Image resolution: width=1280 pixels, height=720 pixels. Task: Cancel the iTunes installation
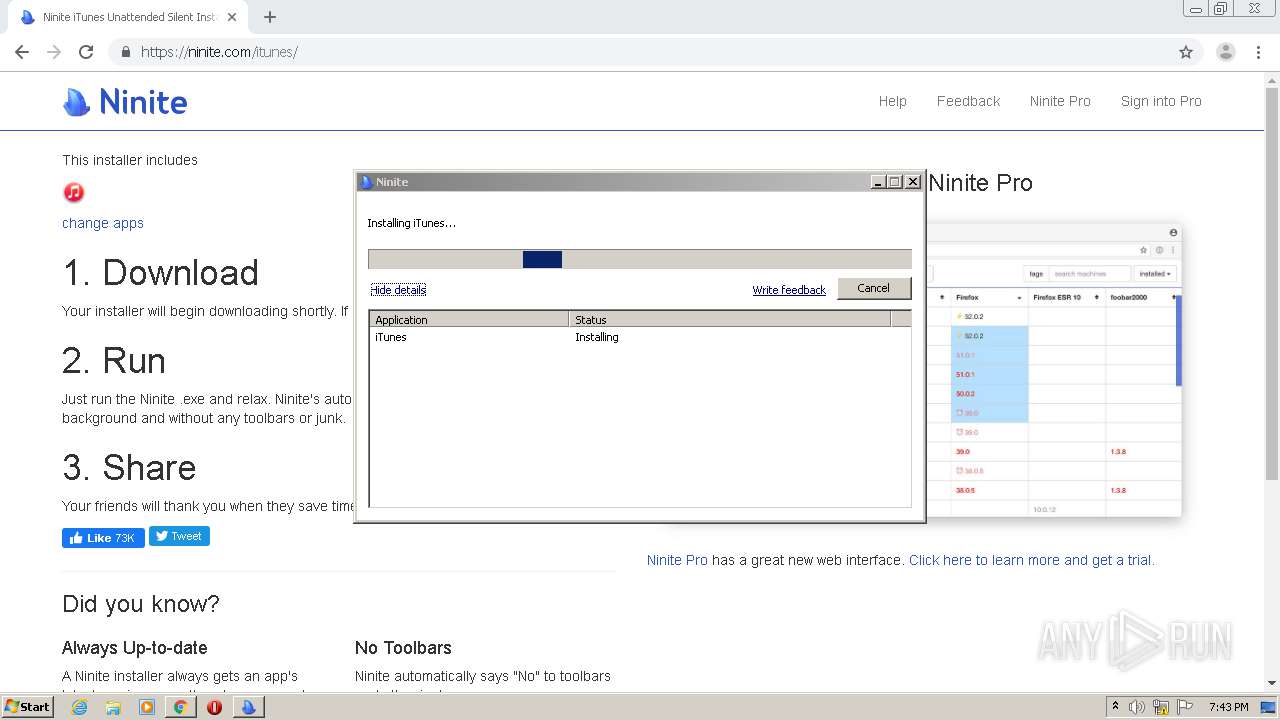(x=873, y=288)
